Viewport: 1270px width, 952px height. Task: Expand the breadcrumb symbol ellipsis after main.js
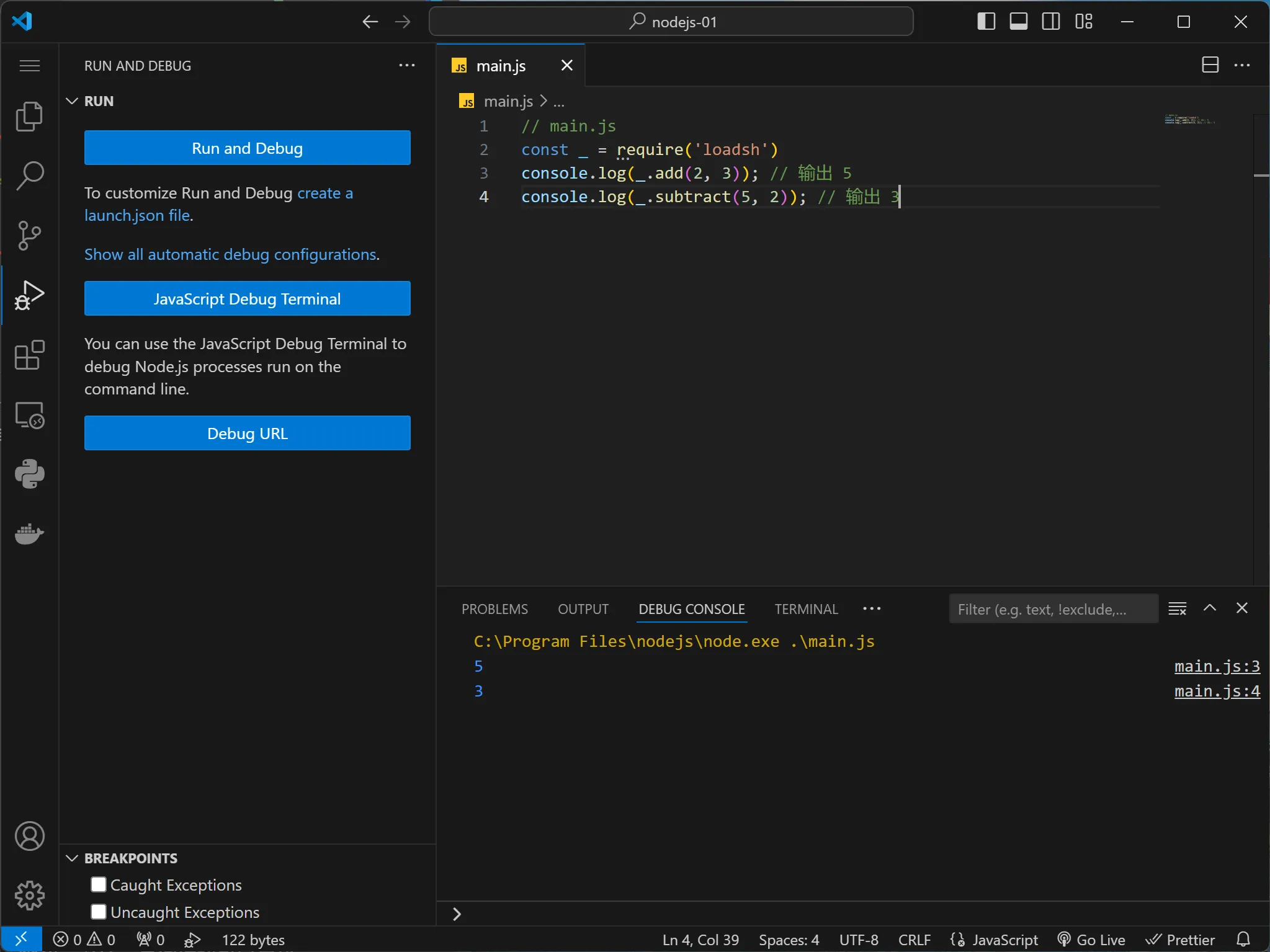[559, 101]
